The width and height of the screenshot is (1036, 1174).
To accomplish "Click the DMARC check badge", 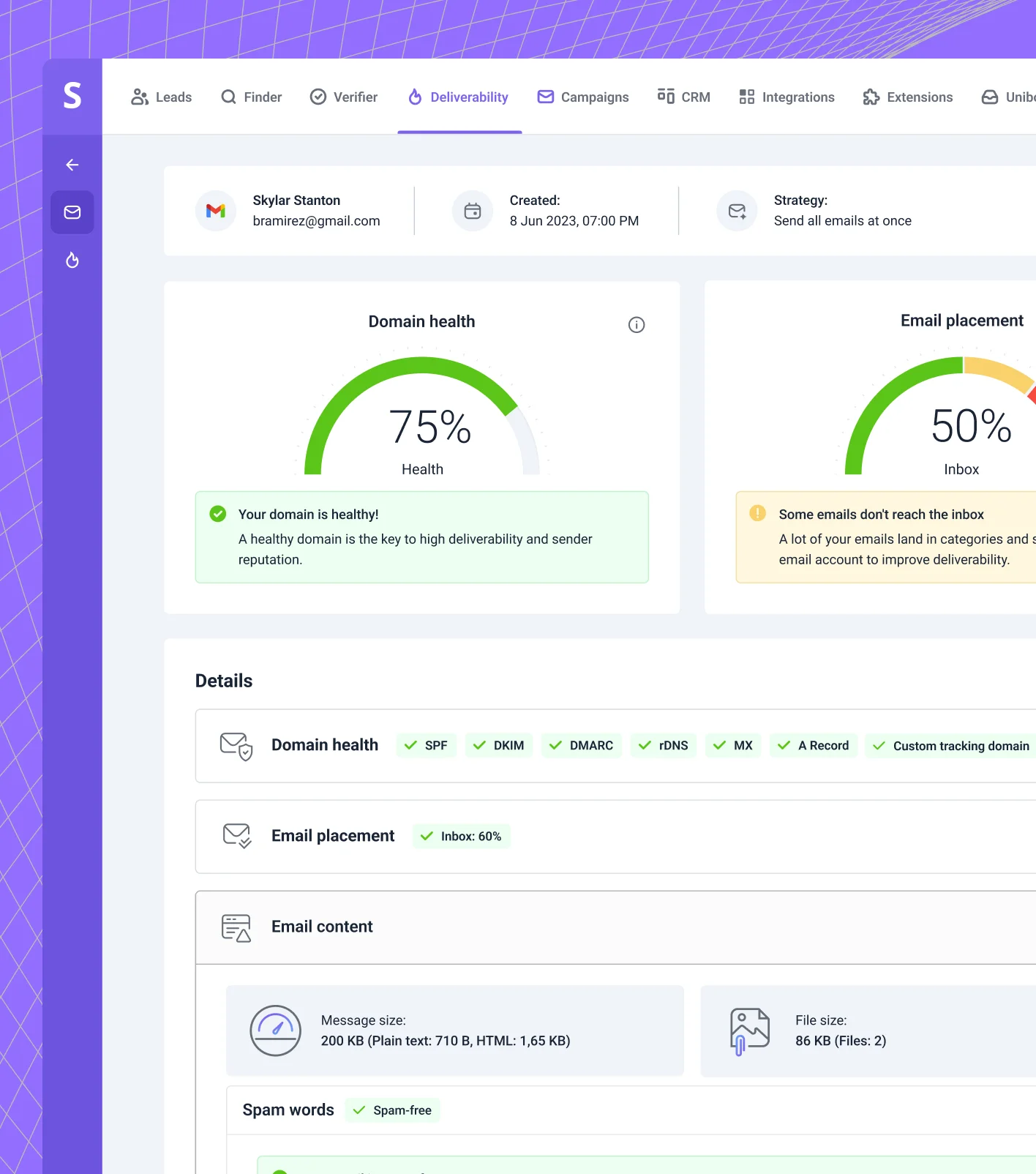I will 582,746.
